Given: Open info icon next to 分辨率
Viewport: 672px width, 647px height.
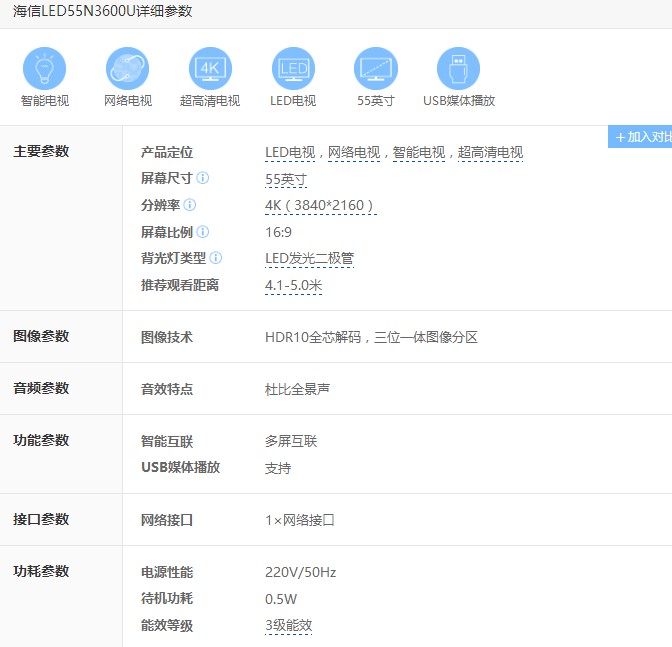Looking at the screenshot, I should coord(190,205).
